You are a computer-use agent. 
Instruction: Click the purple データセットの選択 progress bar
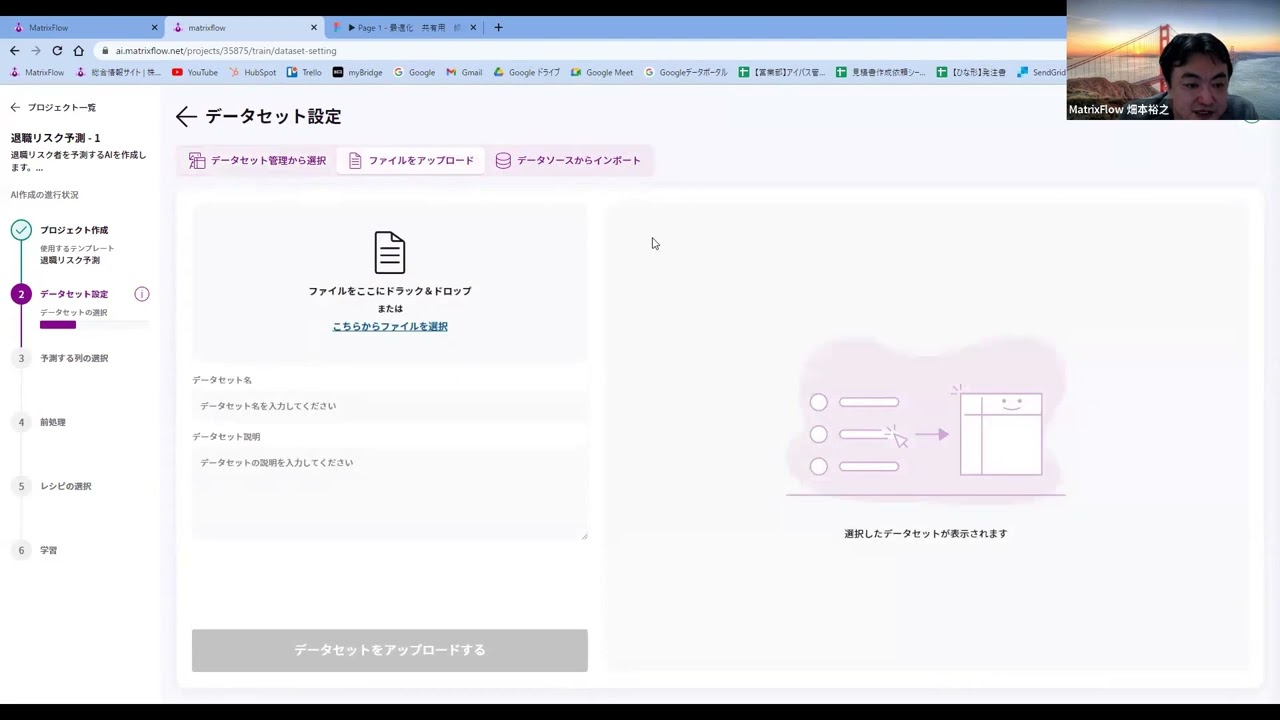pos(58,325)
